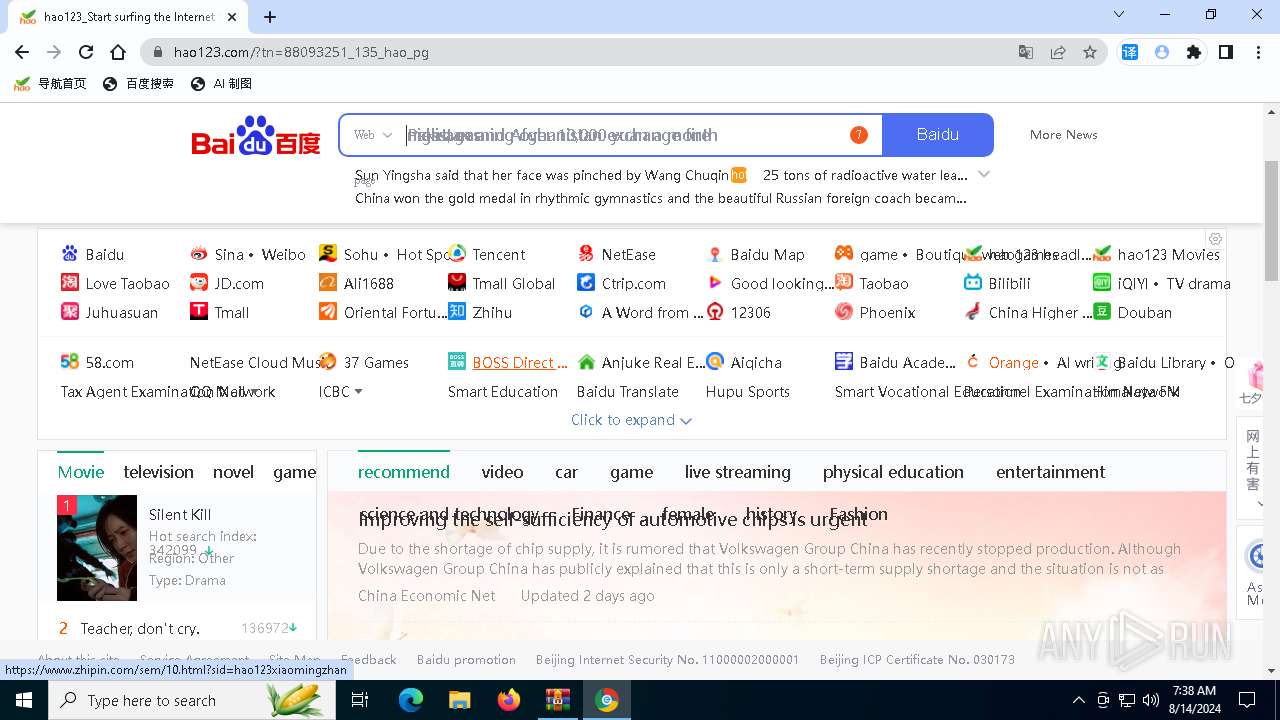Open Douban site icon

coord(1102,312)
